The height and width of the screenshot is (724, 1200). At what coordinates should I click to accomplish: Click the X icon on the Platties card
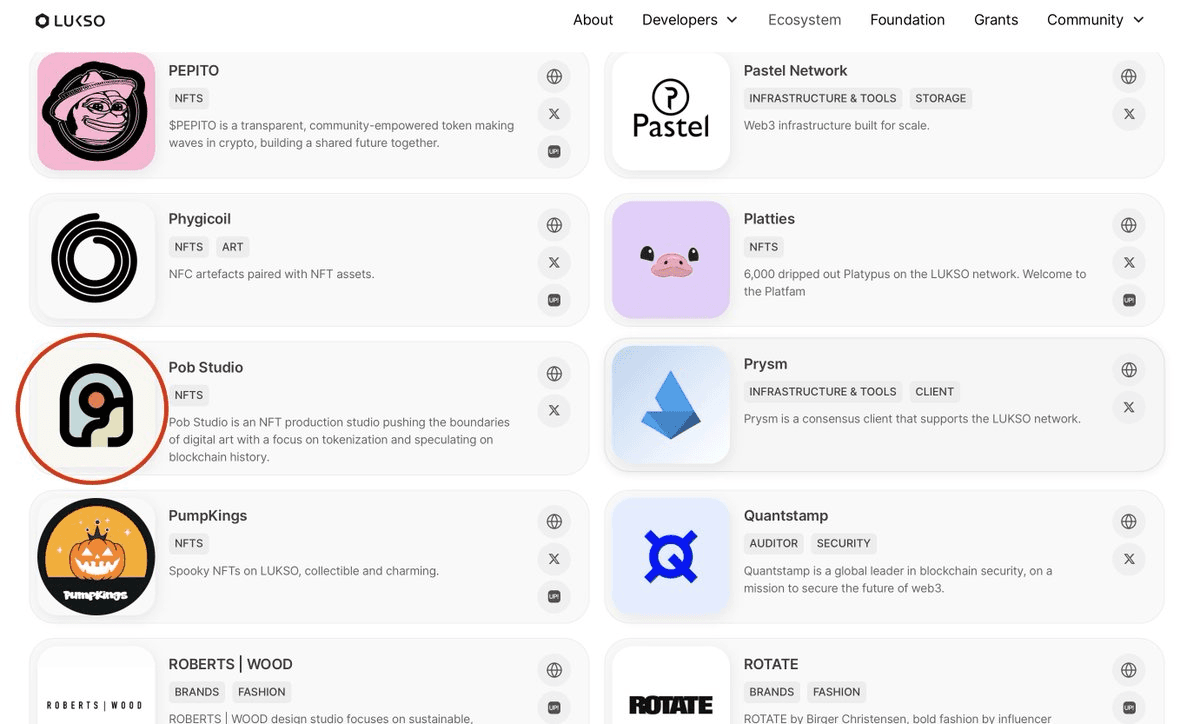click(1129, 263)
